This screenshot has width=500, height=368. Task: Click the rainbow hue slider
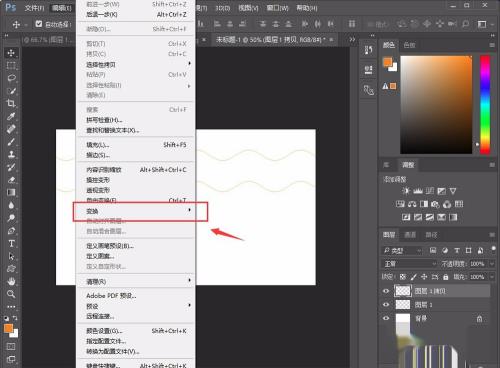coord(485,105)
